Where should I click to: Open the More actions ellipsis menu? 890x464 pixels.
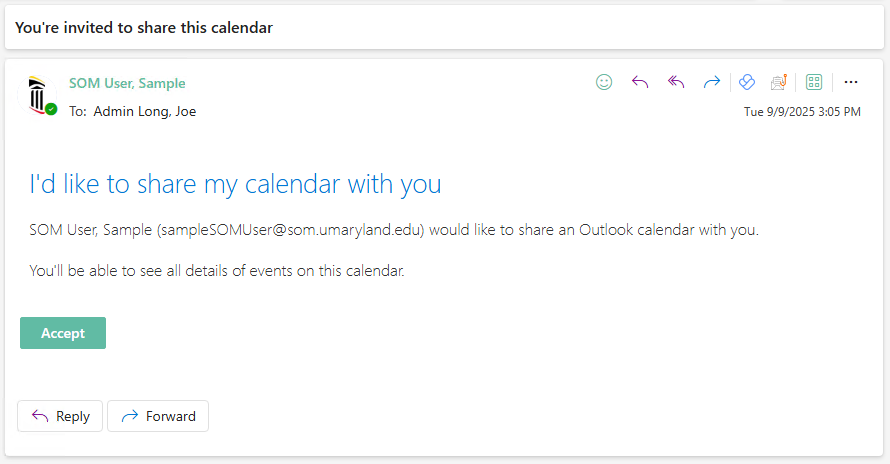[851, 83]
